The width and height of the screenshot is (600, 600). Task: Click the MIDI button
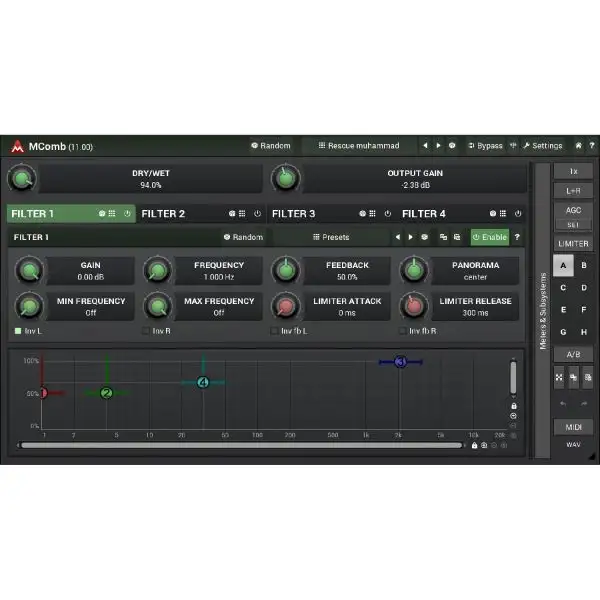tap(573, 427)
